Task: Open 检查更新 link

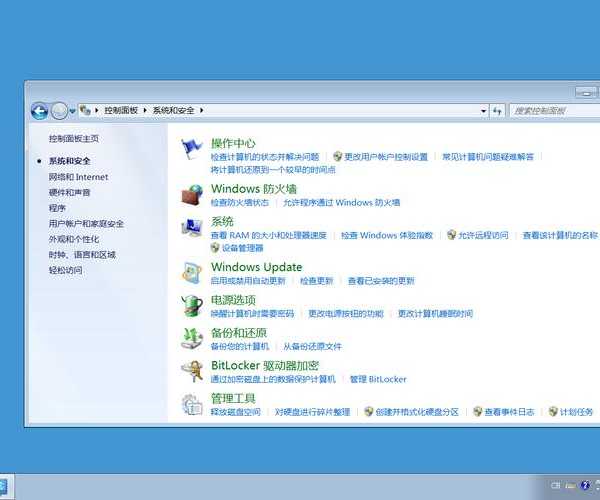Action: [x=316, y=281]
